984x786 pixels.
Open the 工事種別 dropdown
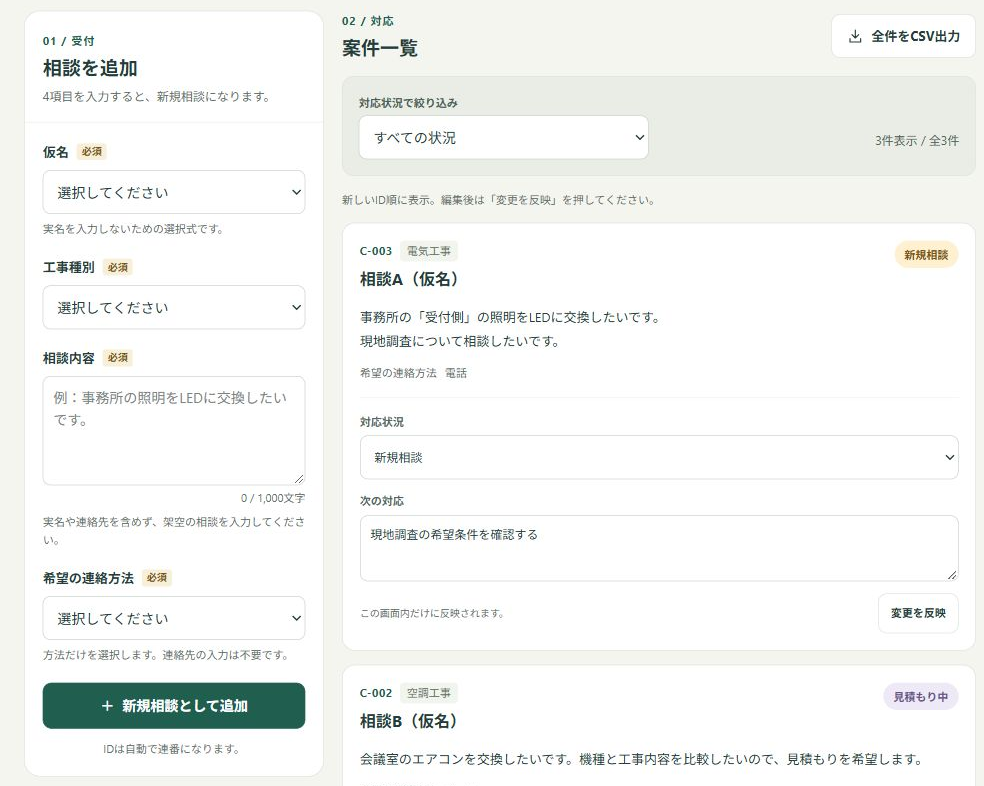[x=174, y=308]
